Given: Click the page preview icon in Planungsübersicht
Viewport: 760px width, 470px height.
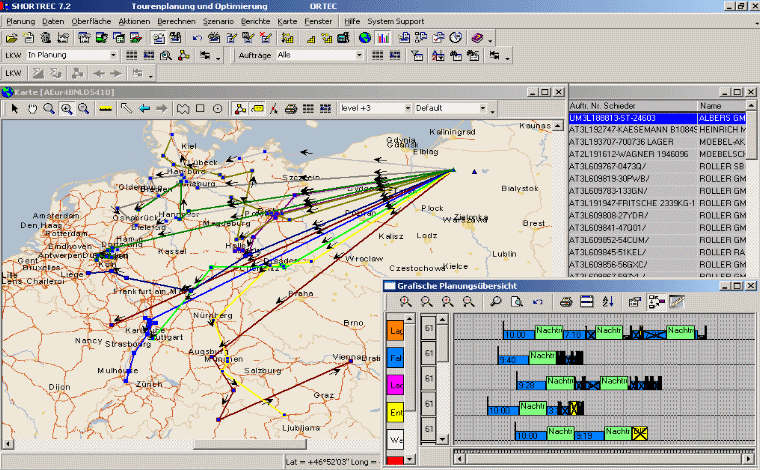Looking at the screenshot, I should pos(517,302).
